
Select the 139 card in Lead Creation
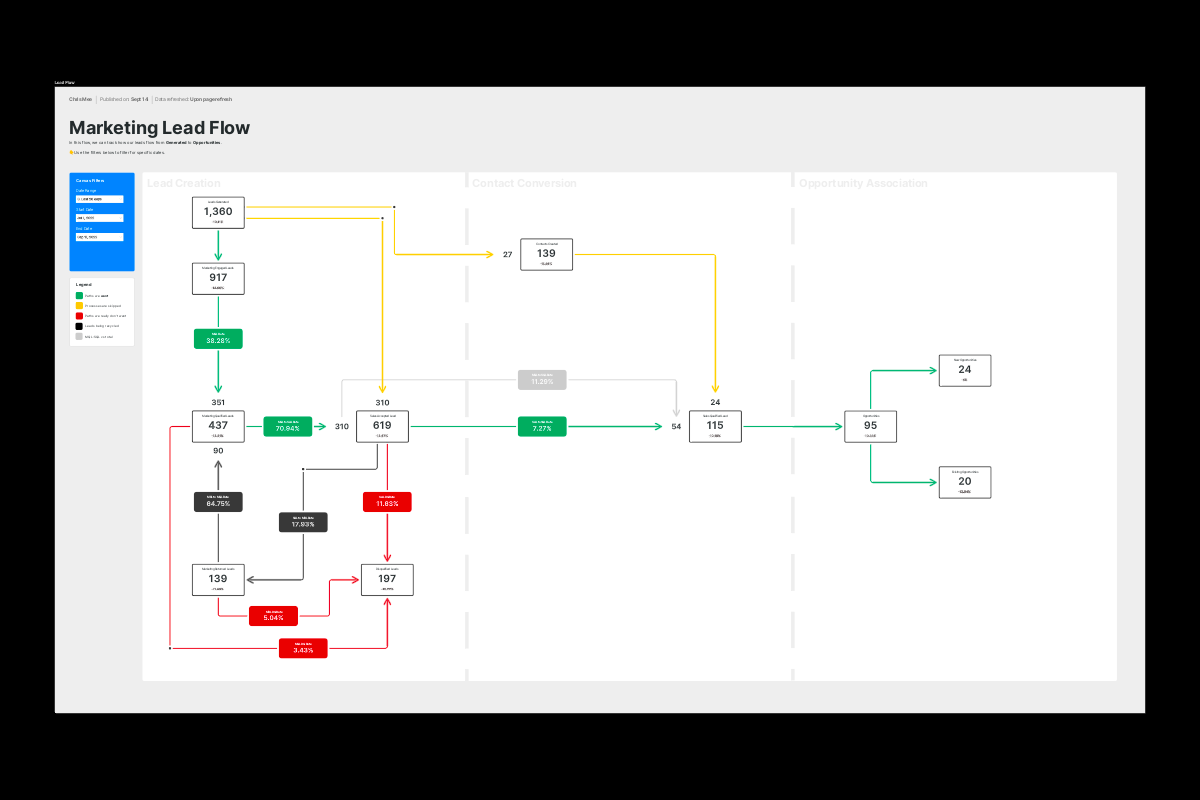(218, 580)
